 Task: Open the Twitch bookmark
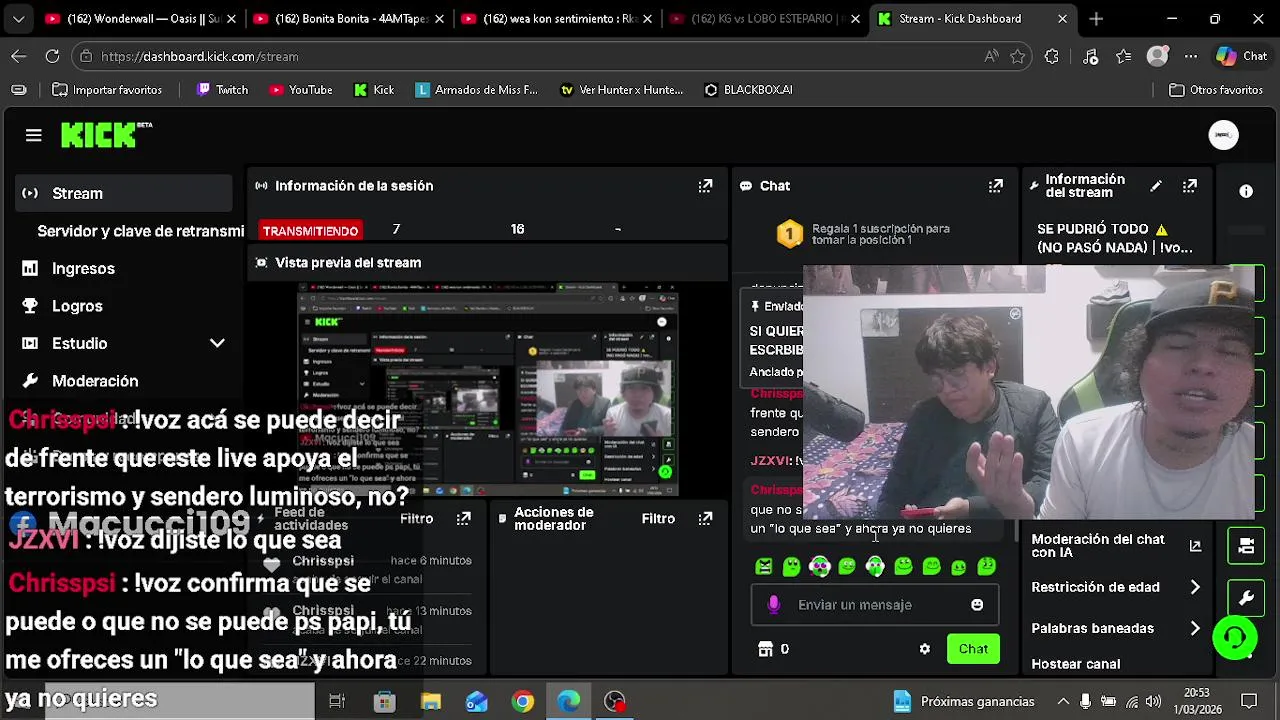[222, 90]
